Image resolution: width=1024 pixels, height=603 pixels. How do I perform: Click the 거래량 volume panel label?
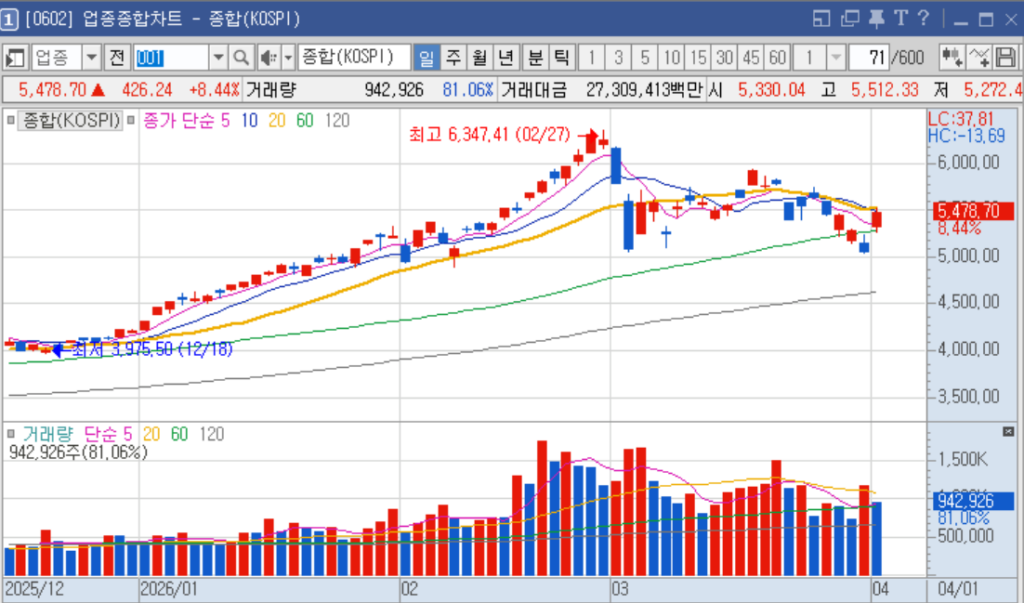click(x=47, y=434)
